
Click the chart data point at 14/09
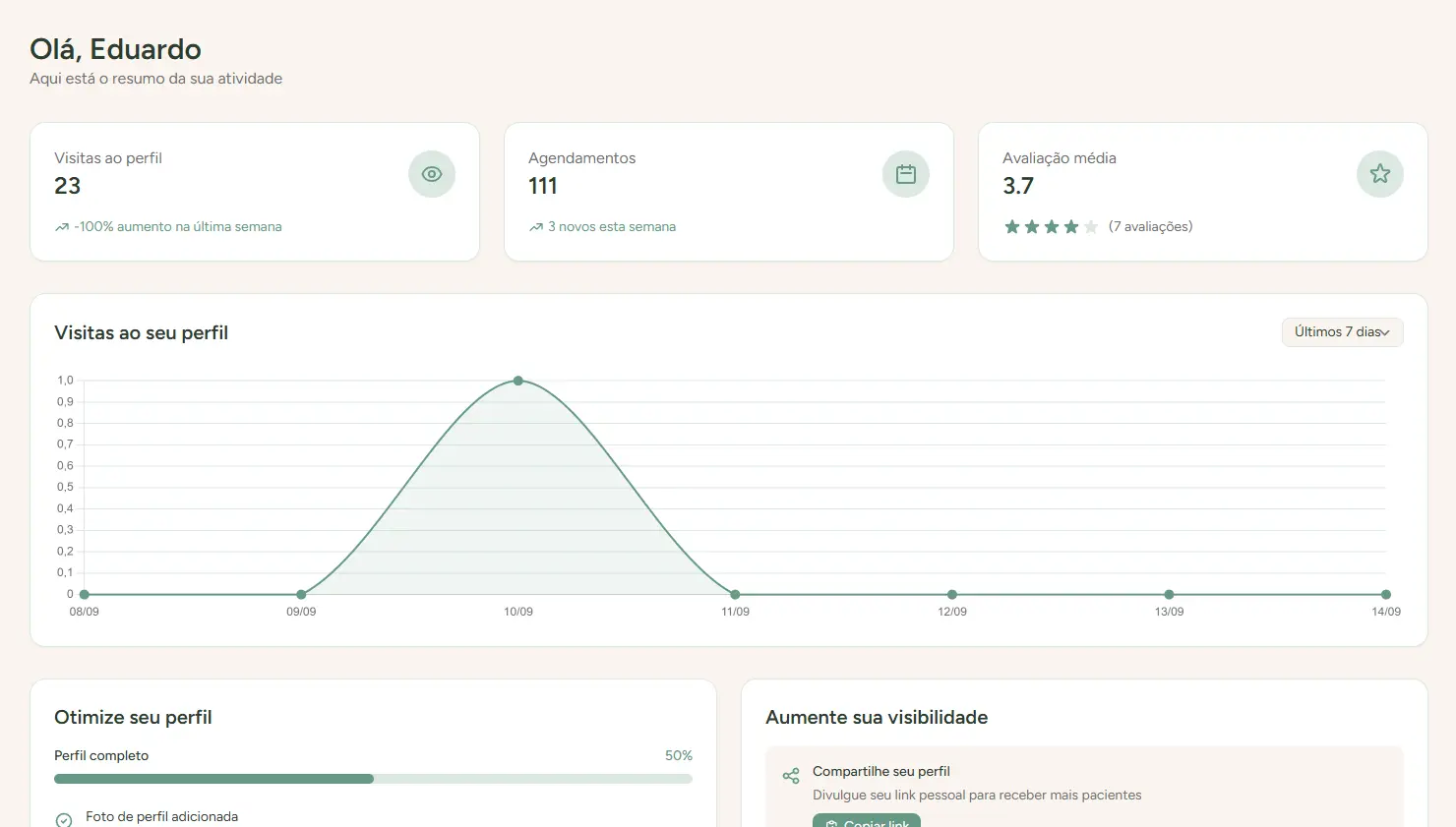1386,595
